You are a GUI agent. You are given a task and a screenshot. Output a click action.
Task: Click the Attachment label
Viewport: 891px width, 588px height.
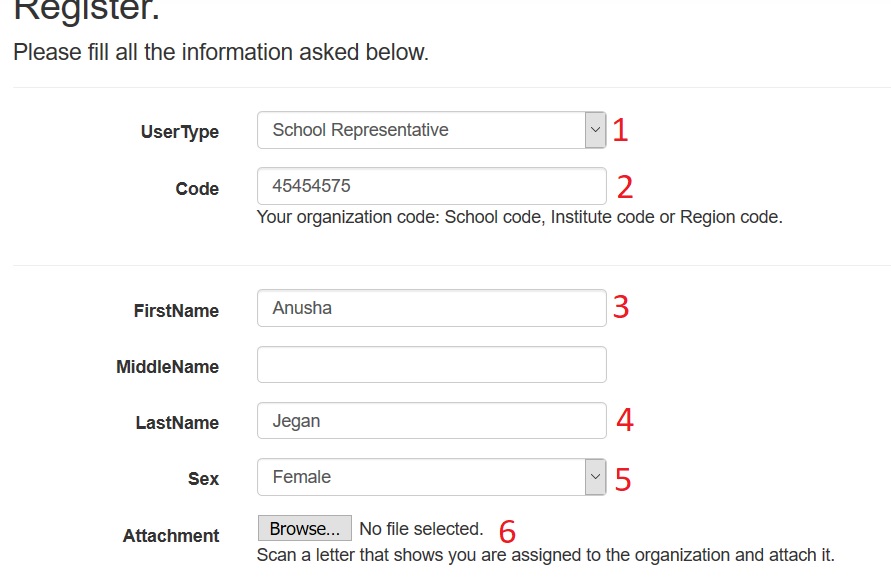171,536
